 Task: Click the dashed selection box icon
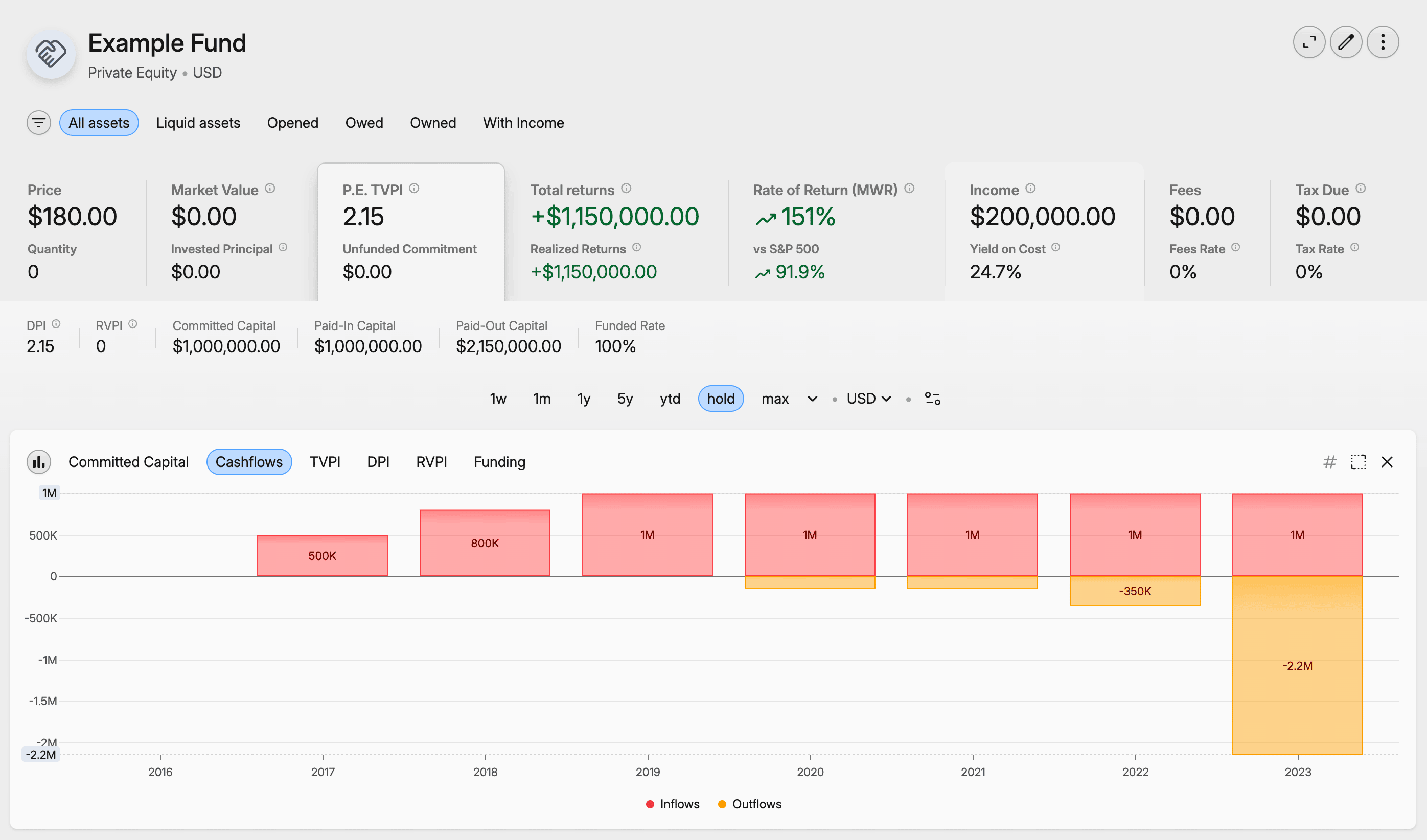[1358, 462]
